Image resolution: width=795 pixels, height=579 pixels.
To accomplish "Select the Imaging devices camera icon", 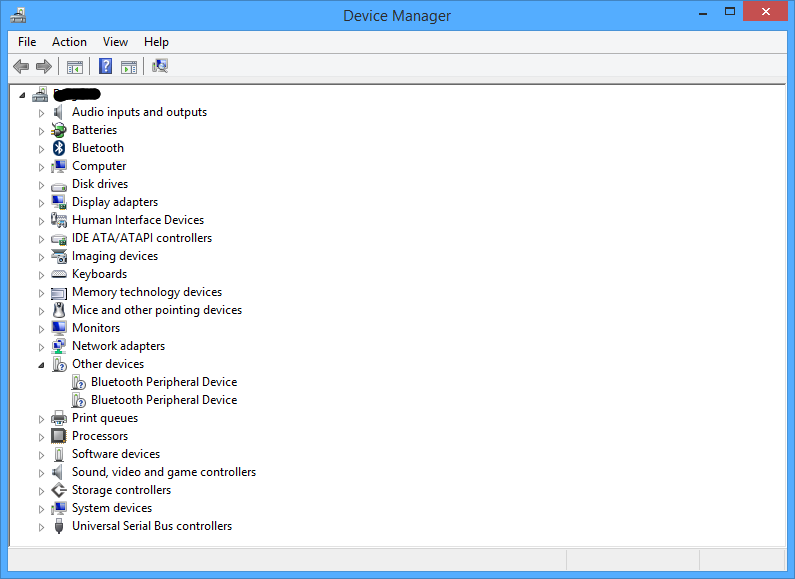I will point(59,257).
